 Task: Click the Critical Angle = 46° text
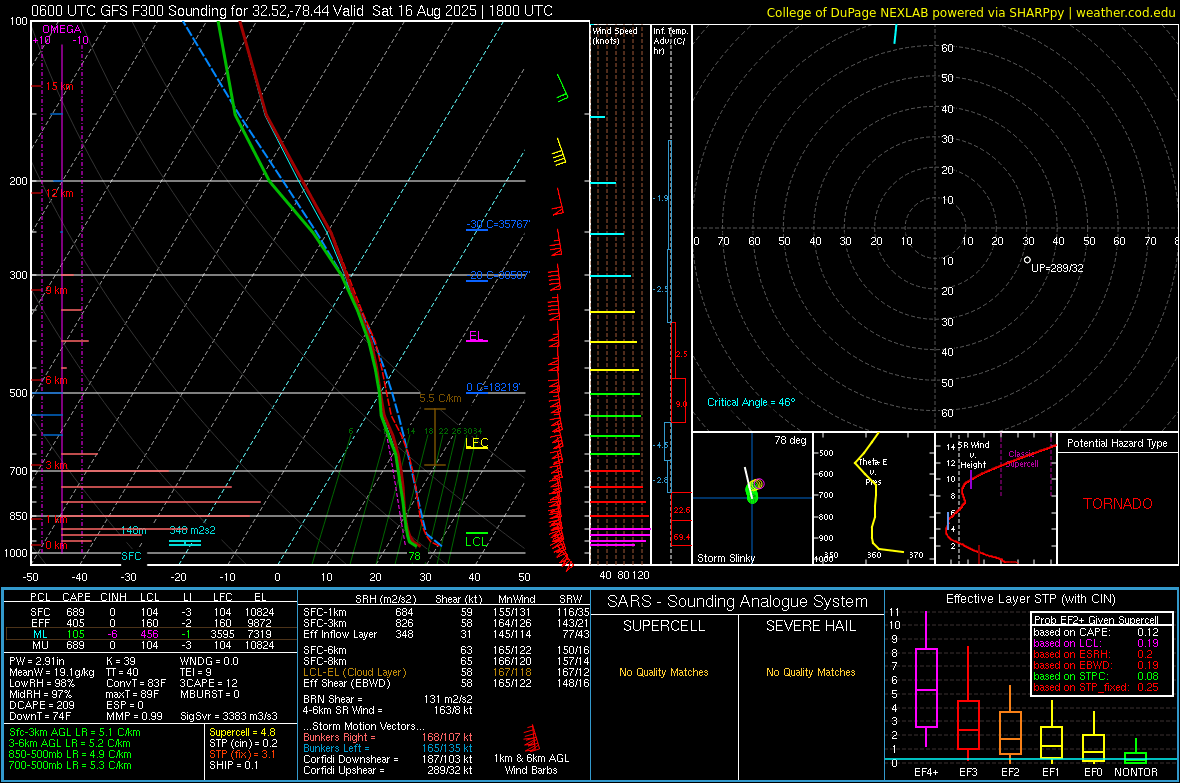tap(751, 402)
